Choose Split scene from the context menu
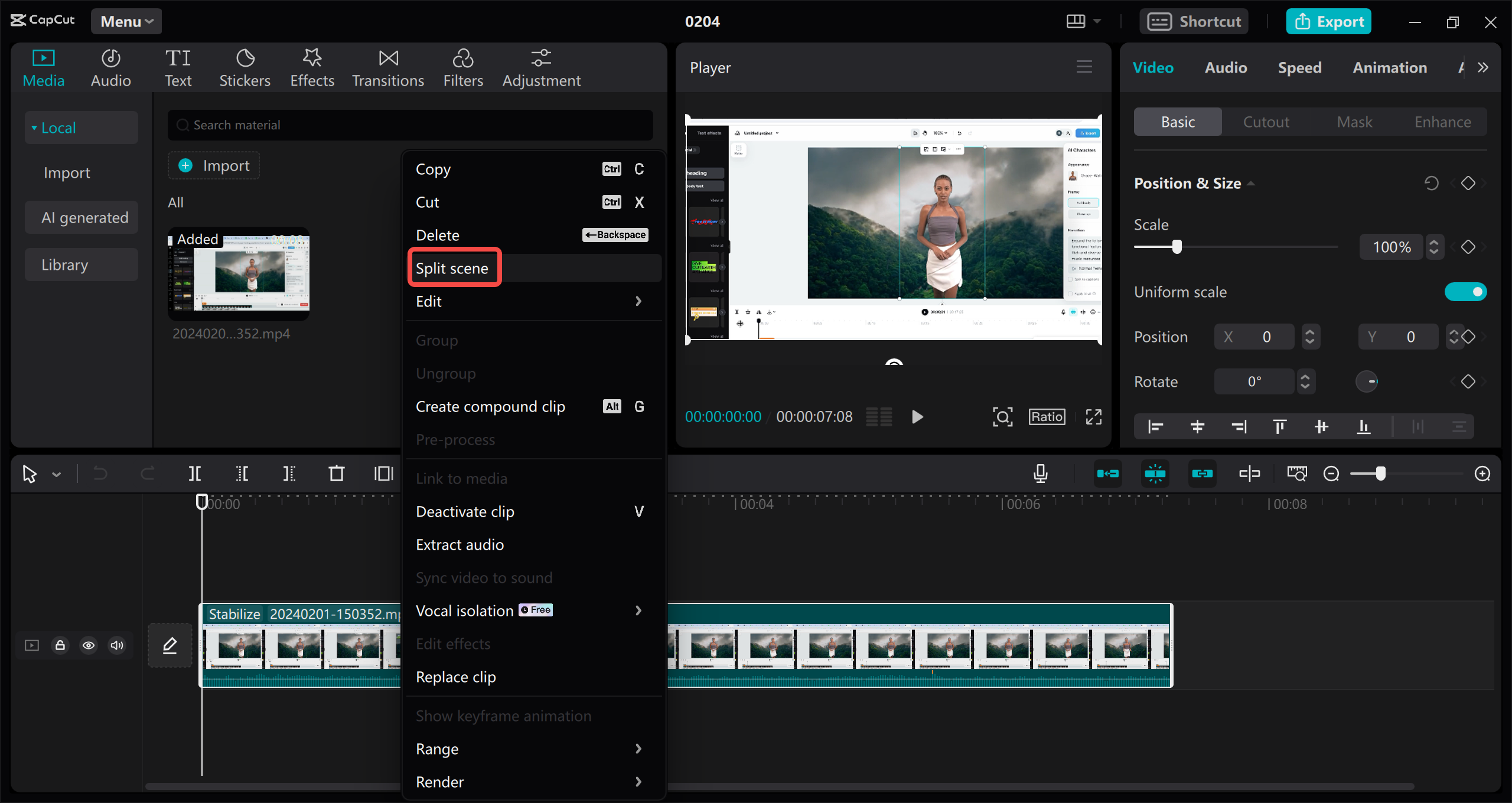 pos(454,267)
